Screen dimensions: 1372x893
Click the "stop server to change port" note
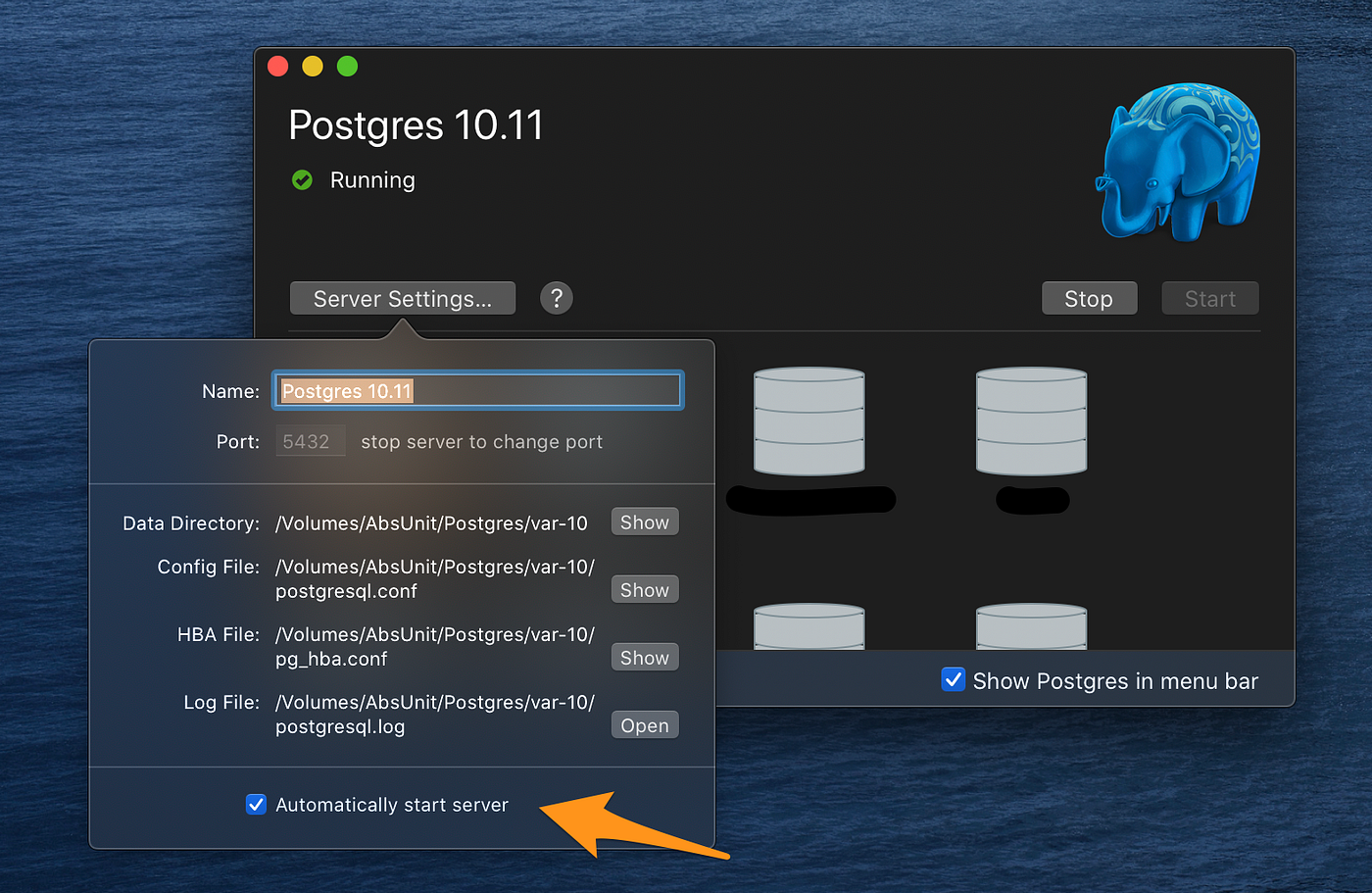(482, 442)
